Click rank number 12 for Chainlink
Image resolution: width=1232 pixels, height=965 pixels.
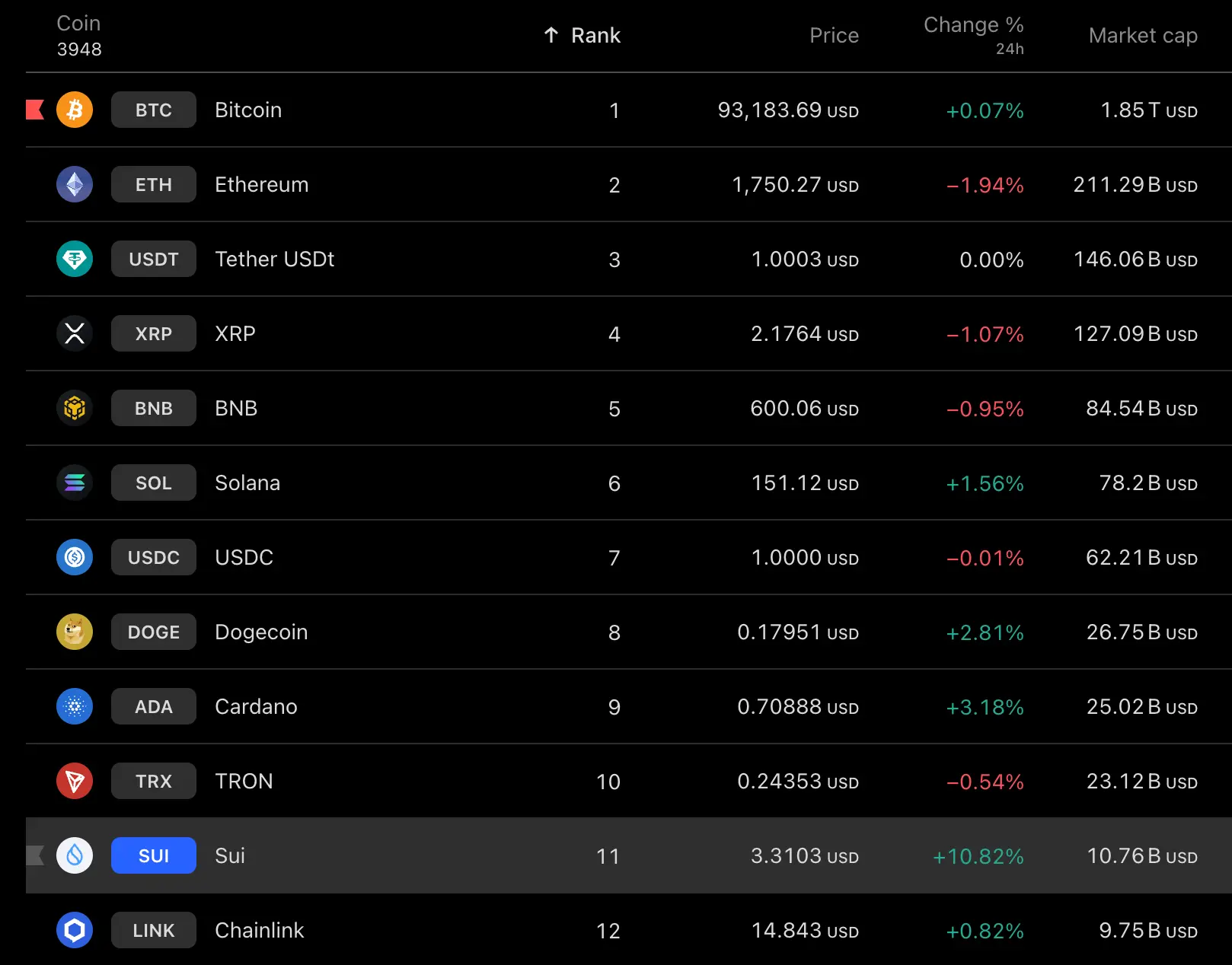coord(608,931)
